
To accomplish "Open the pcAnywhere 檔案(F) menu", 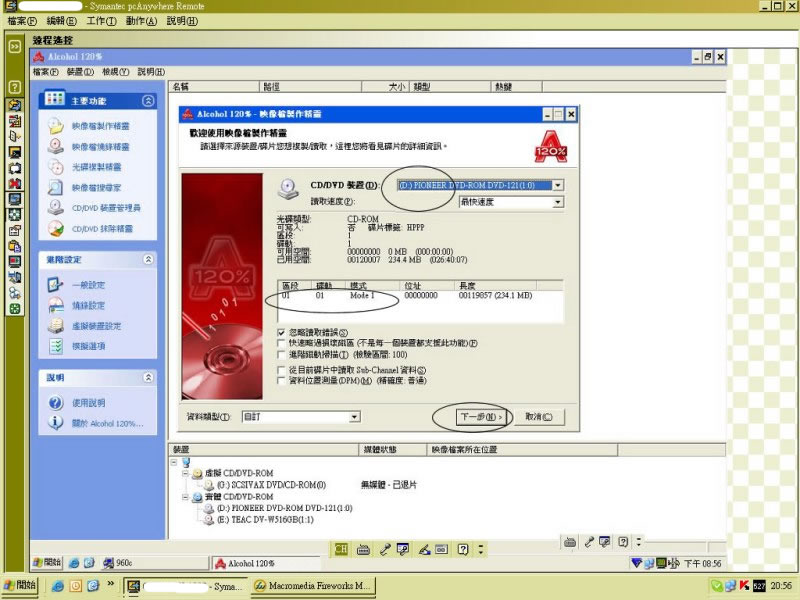I will coord(22,21).
